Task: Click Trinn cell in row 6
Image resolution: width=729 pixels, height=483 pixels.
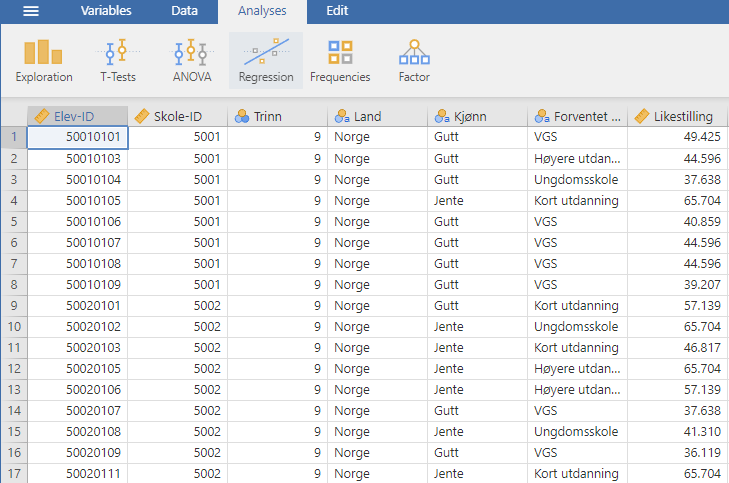Action: (278, 243)
